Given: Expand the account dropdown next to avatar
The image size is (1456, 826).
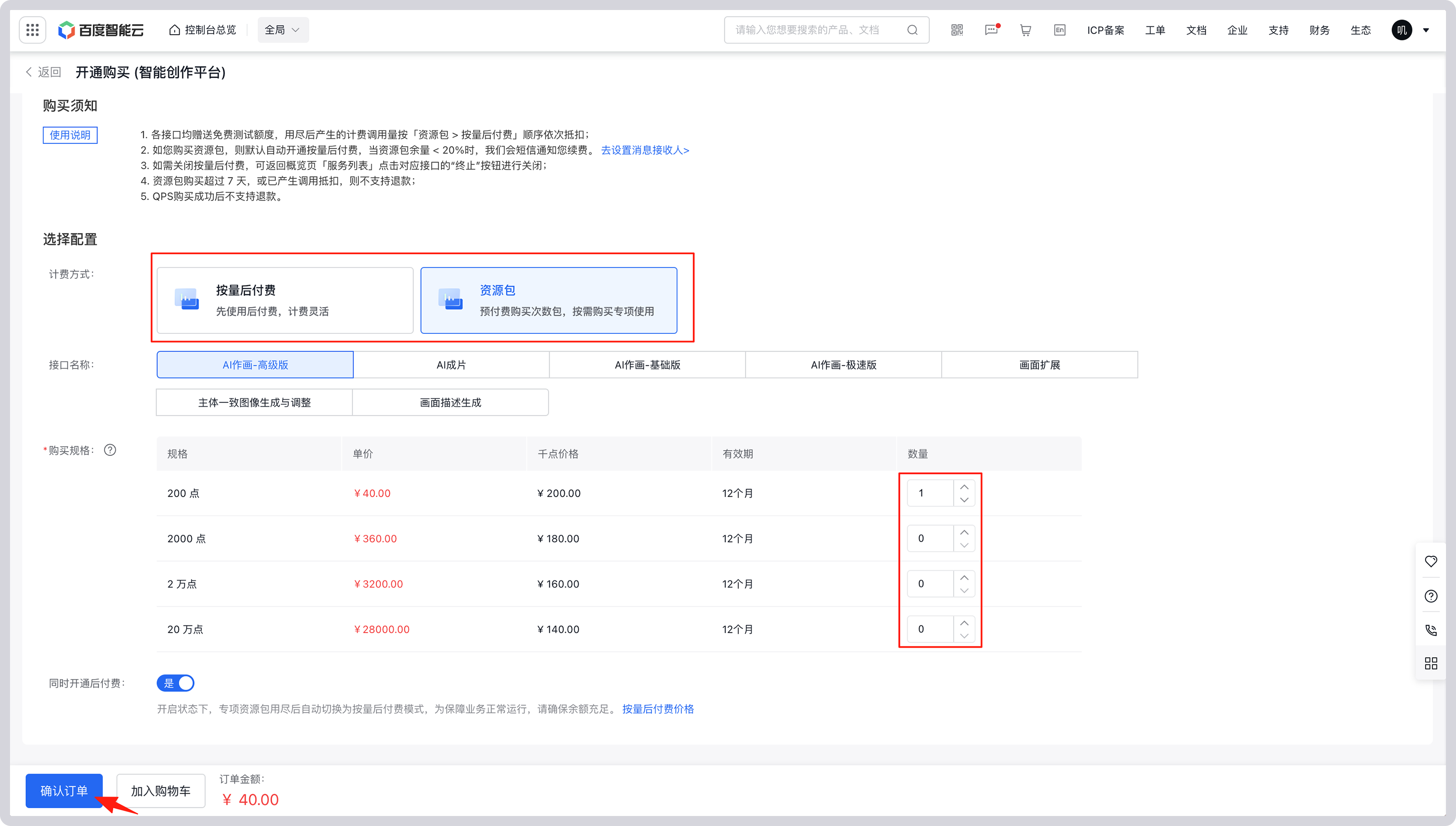Looking at the screenshot, I should [x=1427, y=30].
